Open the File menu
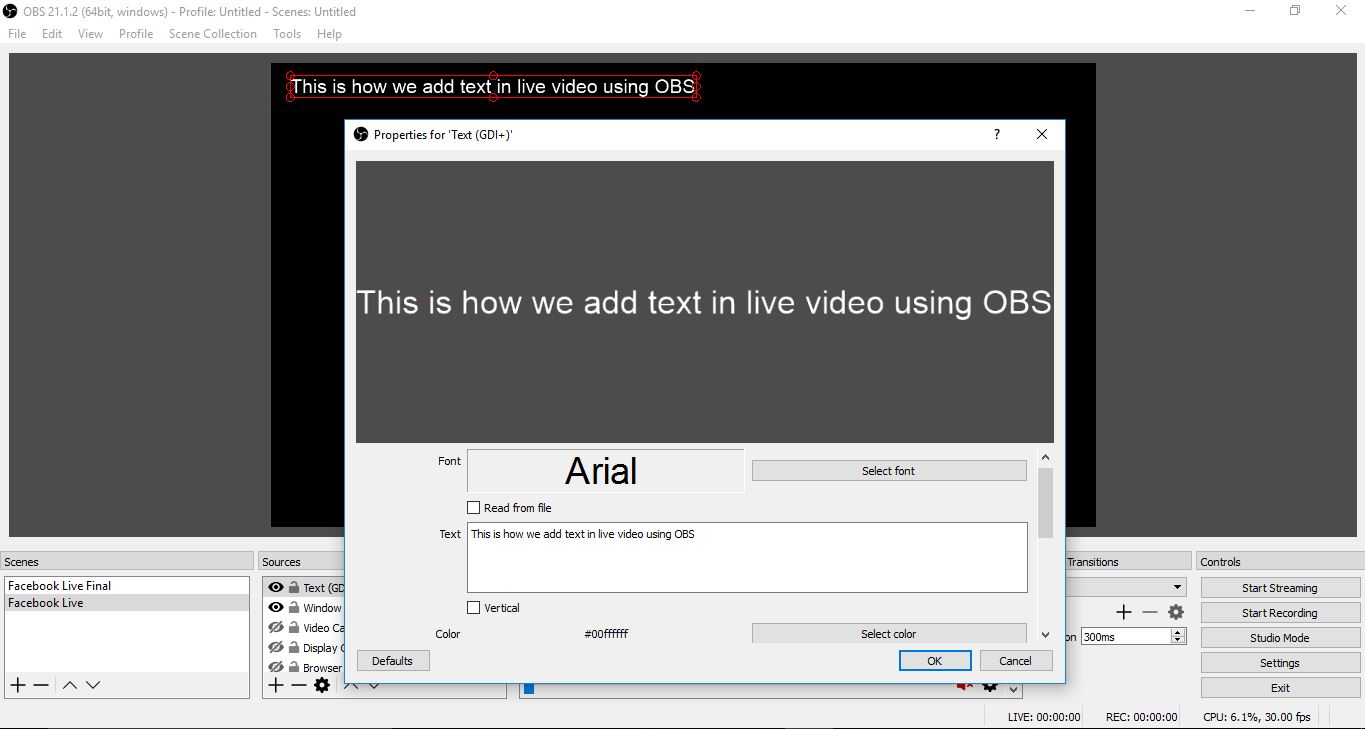The image size is (1365, 729). pyautogui.click(x=17, y=33)
